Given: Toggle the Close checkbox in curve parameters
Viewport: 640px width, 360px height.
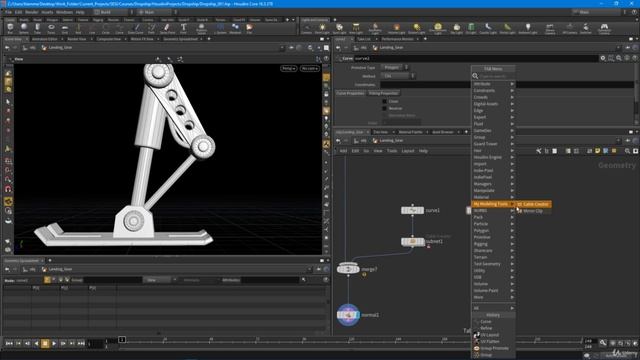Looking at the screenshot, I should (384, 101).
